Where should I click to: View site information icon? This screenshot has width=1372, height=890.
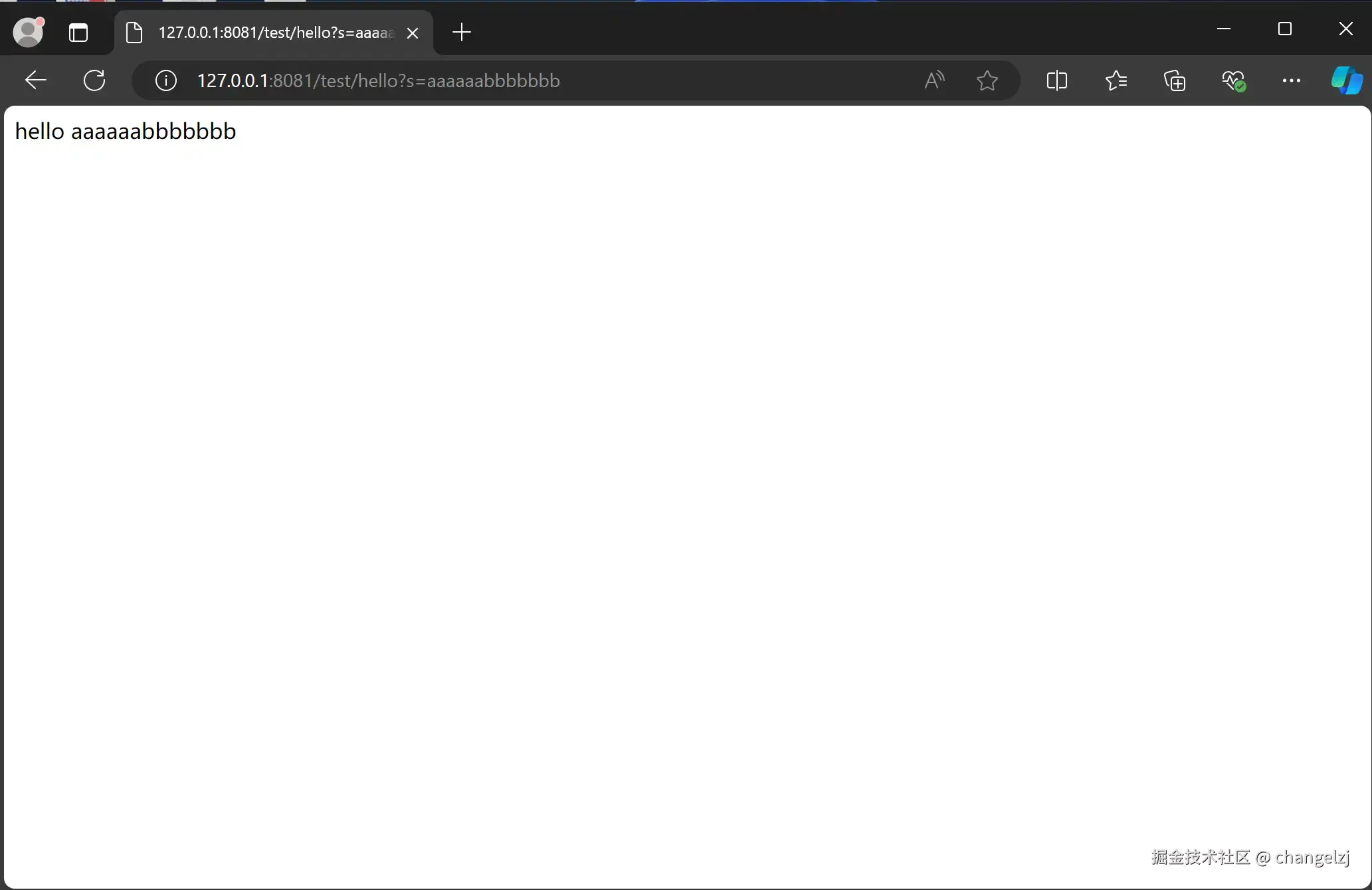point(165,80)
